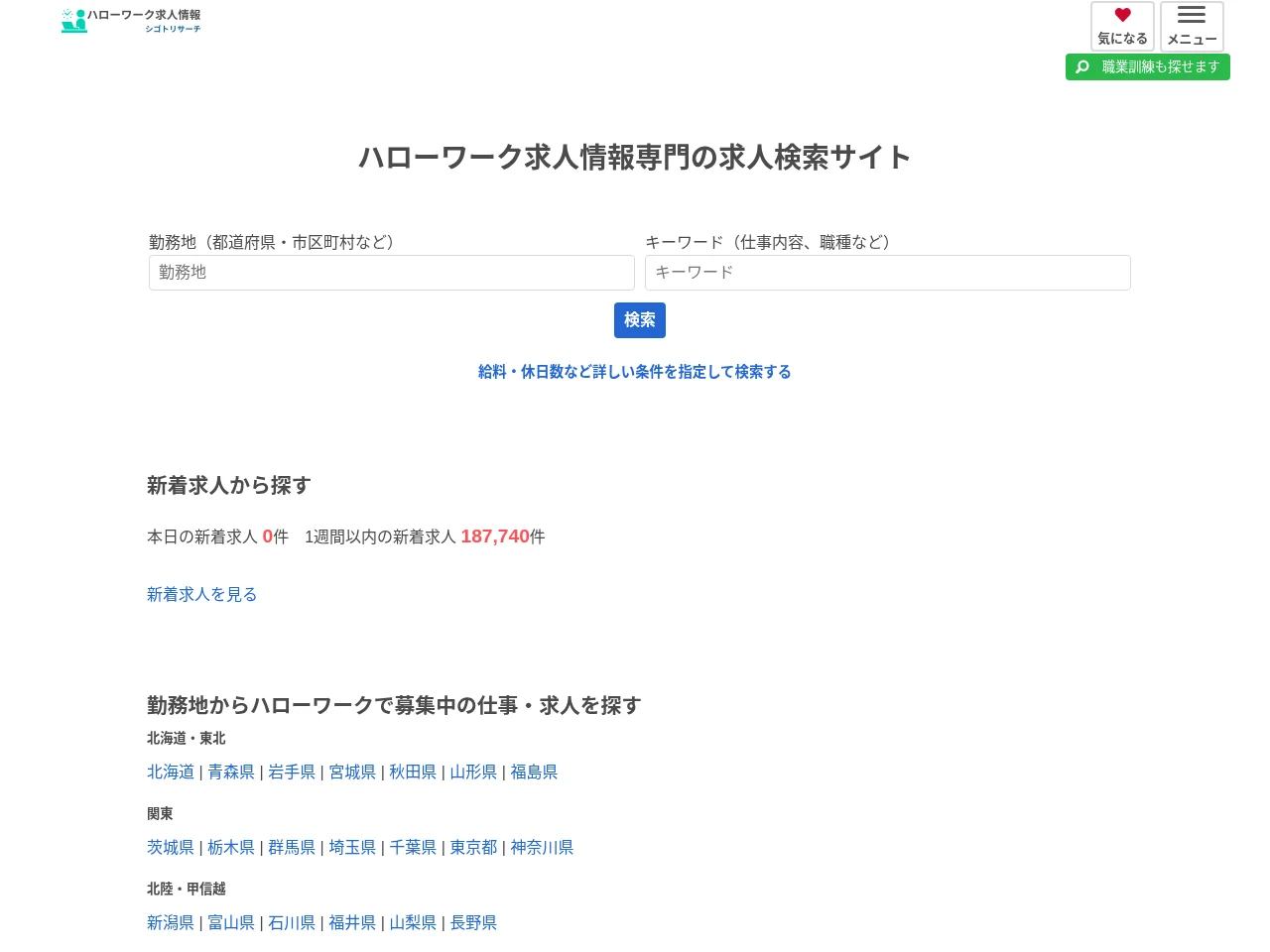The width and height of the screenshot is (1270, 952).
Task: Select 茨城県 prefecture link
Action: pyautogui.click(x=171, y=847)
